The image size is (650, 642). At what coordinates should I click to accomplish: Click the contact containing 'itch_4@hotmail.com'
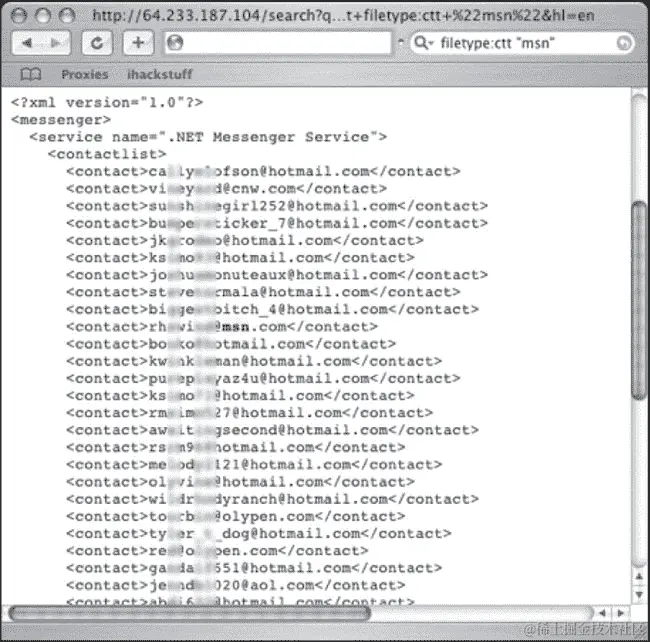click(x=272, y=310)
